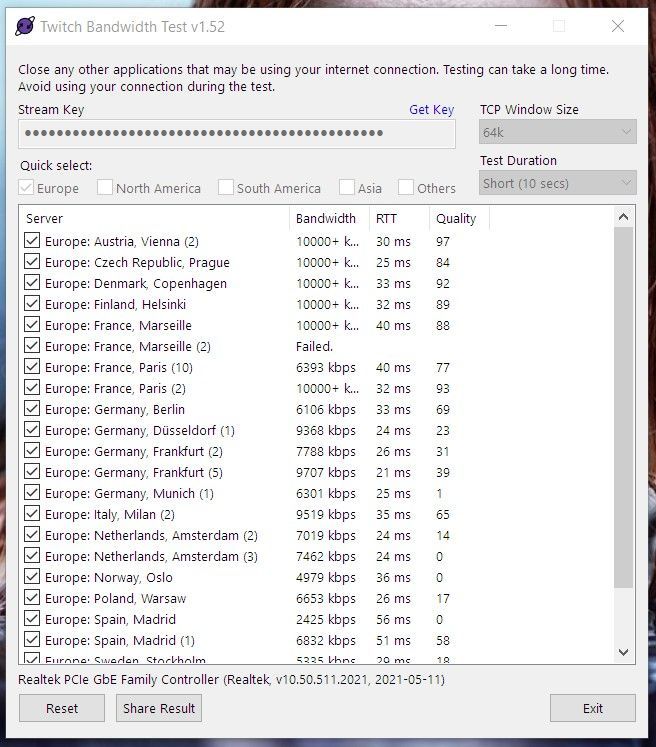
Task: Click the quality value '65'
Action: pyautogui.click(x=443, y=514)
